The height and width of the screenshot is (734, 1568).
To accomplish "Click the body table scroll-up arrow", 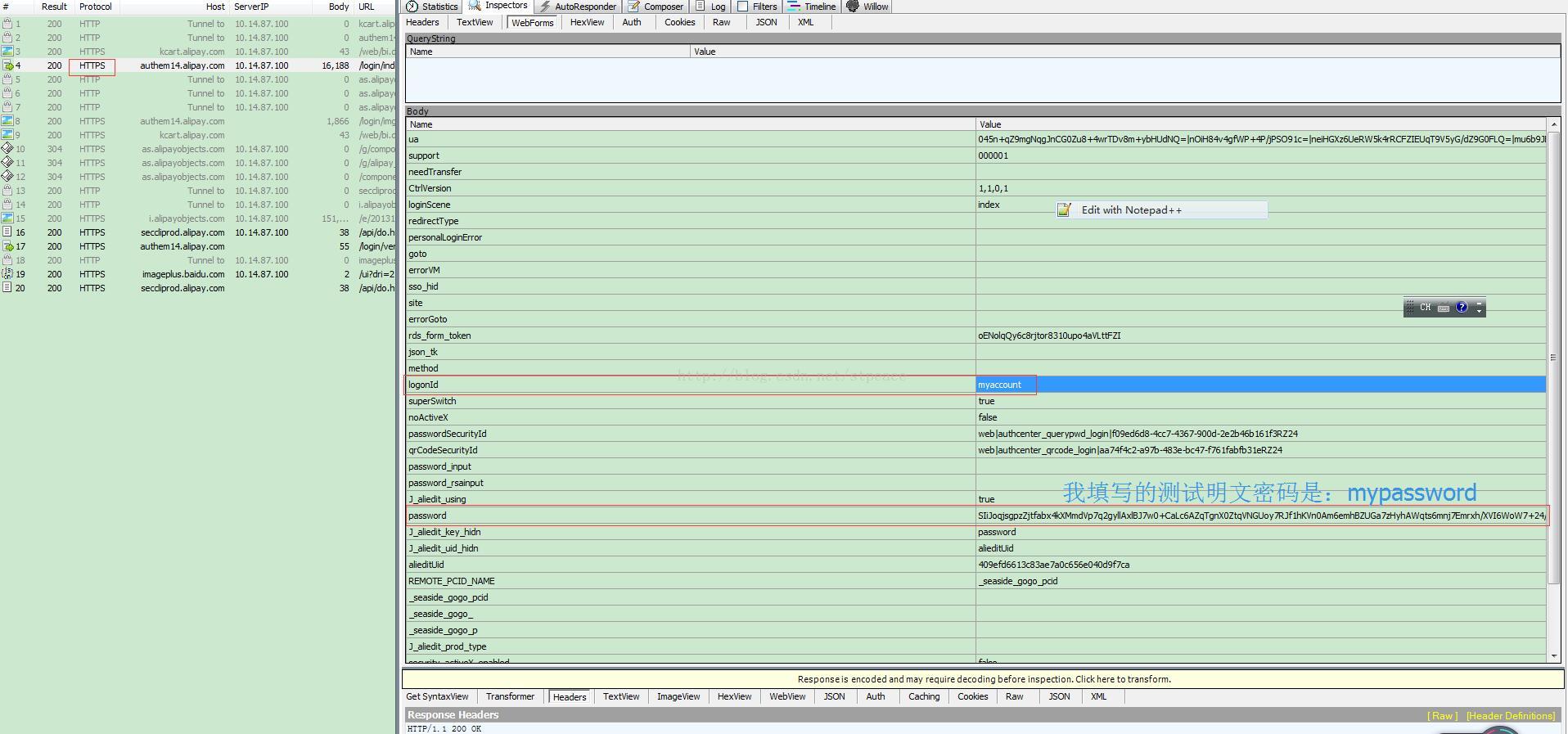I will [1554, 124].
